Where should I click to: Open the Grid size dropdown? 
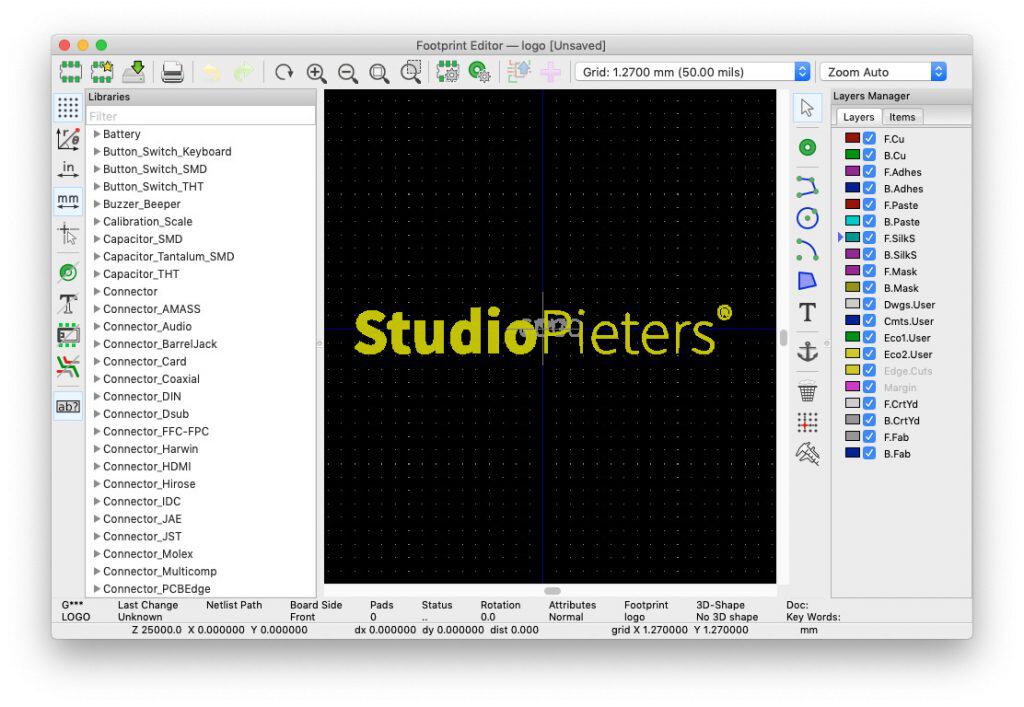point(692,72)
